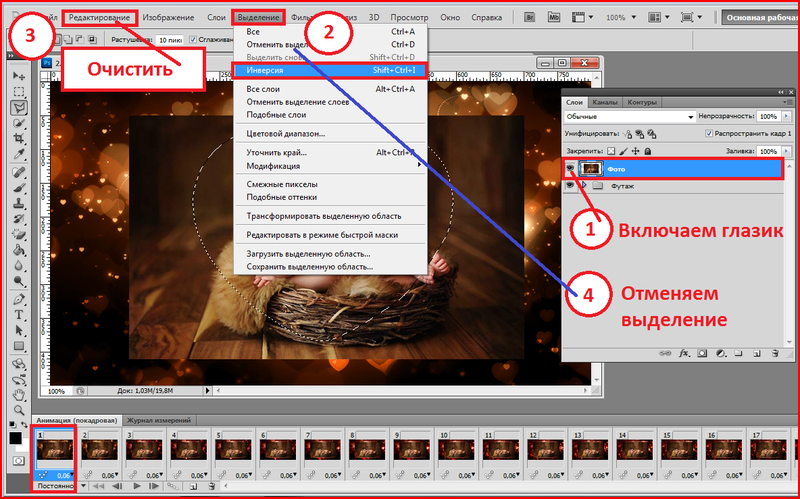
Task: Select the Eraser tool
Action: (x=19, y=235)
